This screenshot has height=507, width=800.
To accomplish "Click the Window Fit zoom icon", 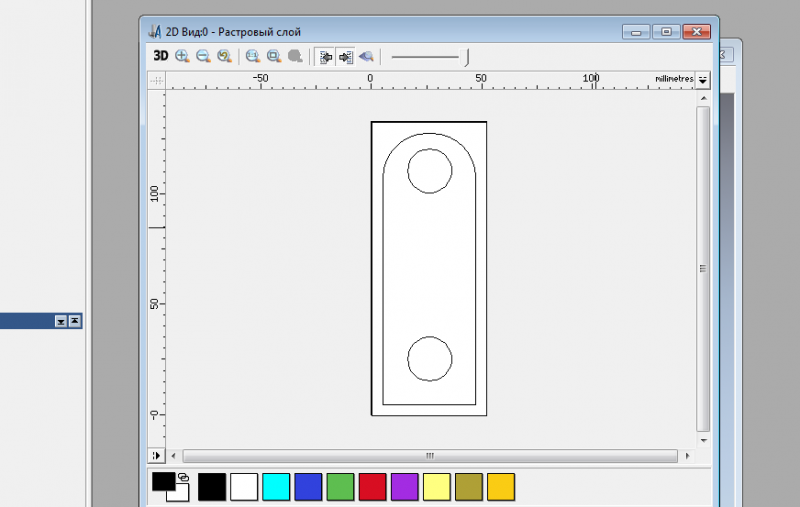I will (274, 56).
